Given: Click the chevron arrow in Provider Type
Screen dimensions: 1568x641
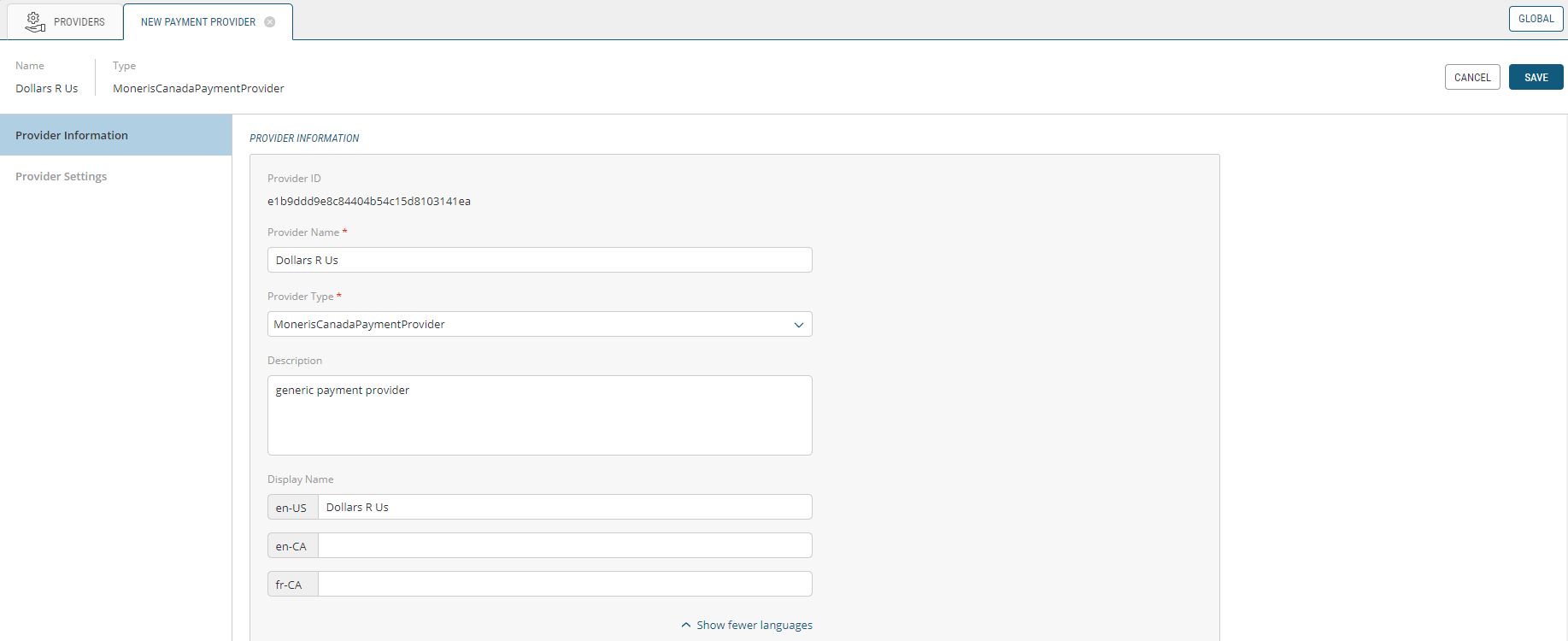Looking at the screenshot, I should coord(798,325).
